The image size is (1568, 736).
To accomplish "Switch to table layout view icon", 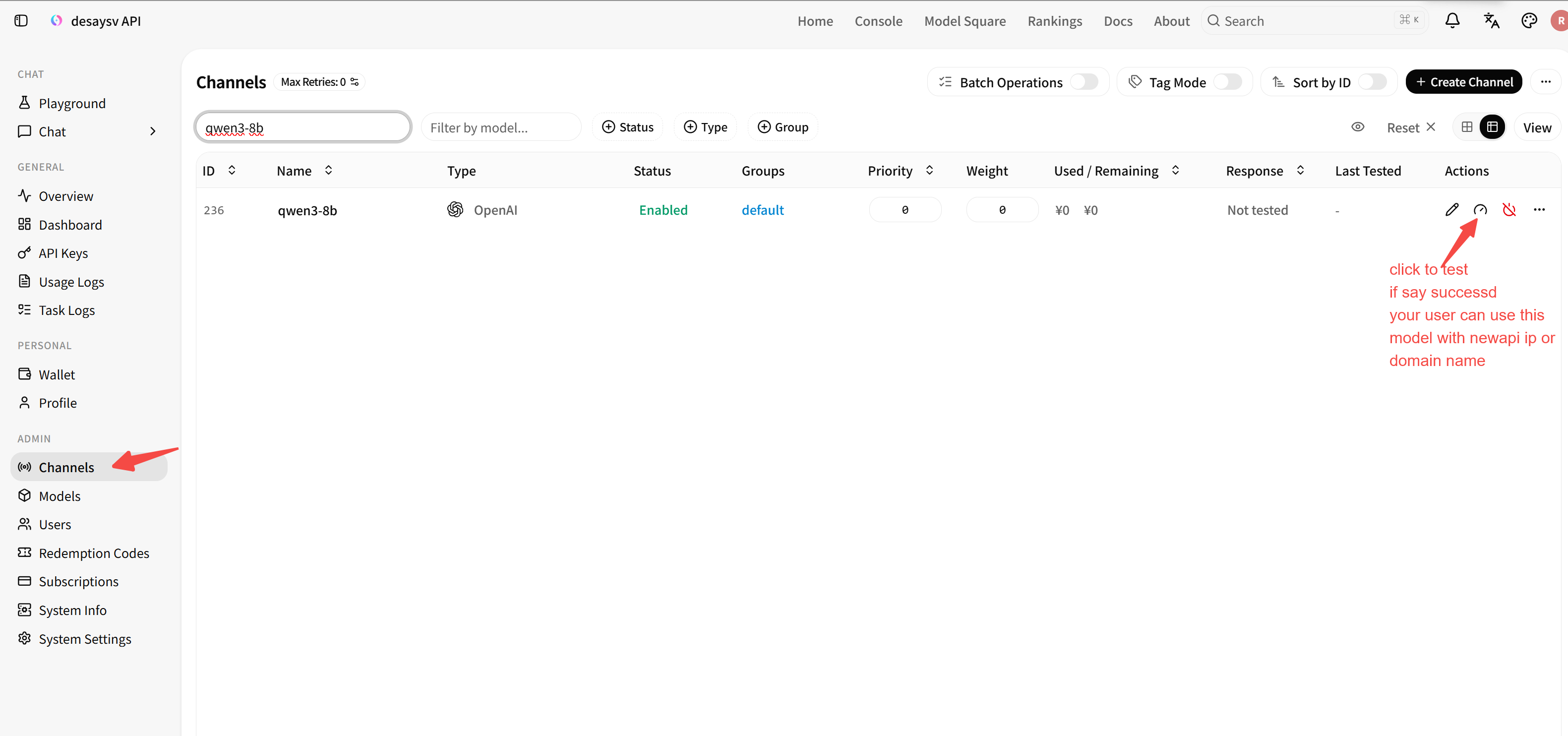I will (x=1493, y=127).
